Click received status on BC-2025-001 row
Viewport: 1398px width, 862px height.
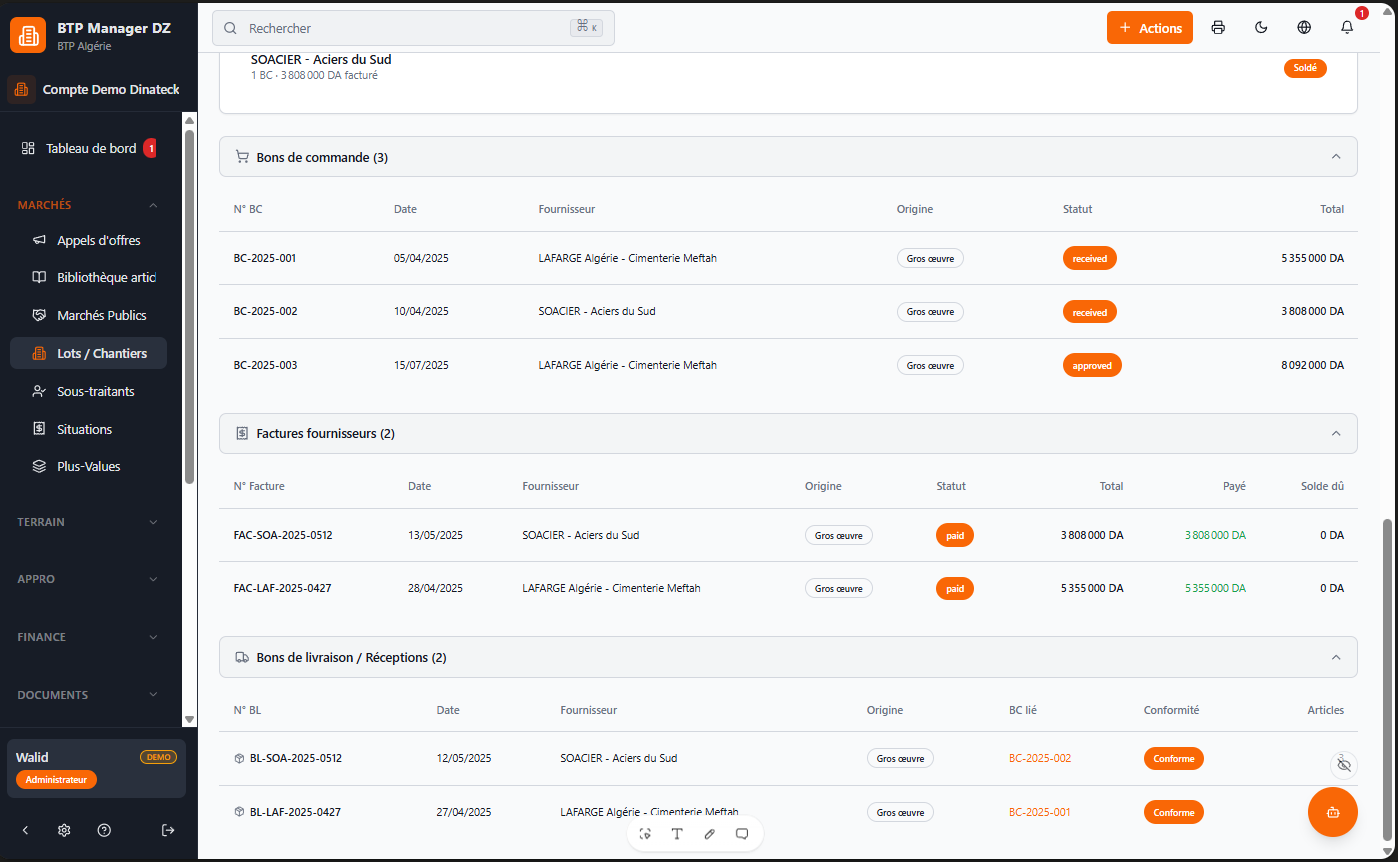[1090, 258]
